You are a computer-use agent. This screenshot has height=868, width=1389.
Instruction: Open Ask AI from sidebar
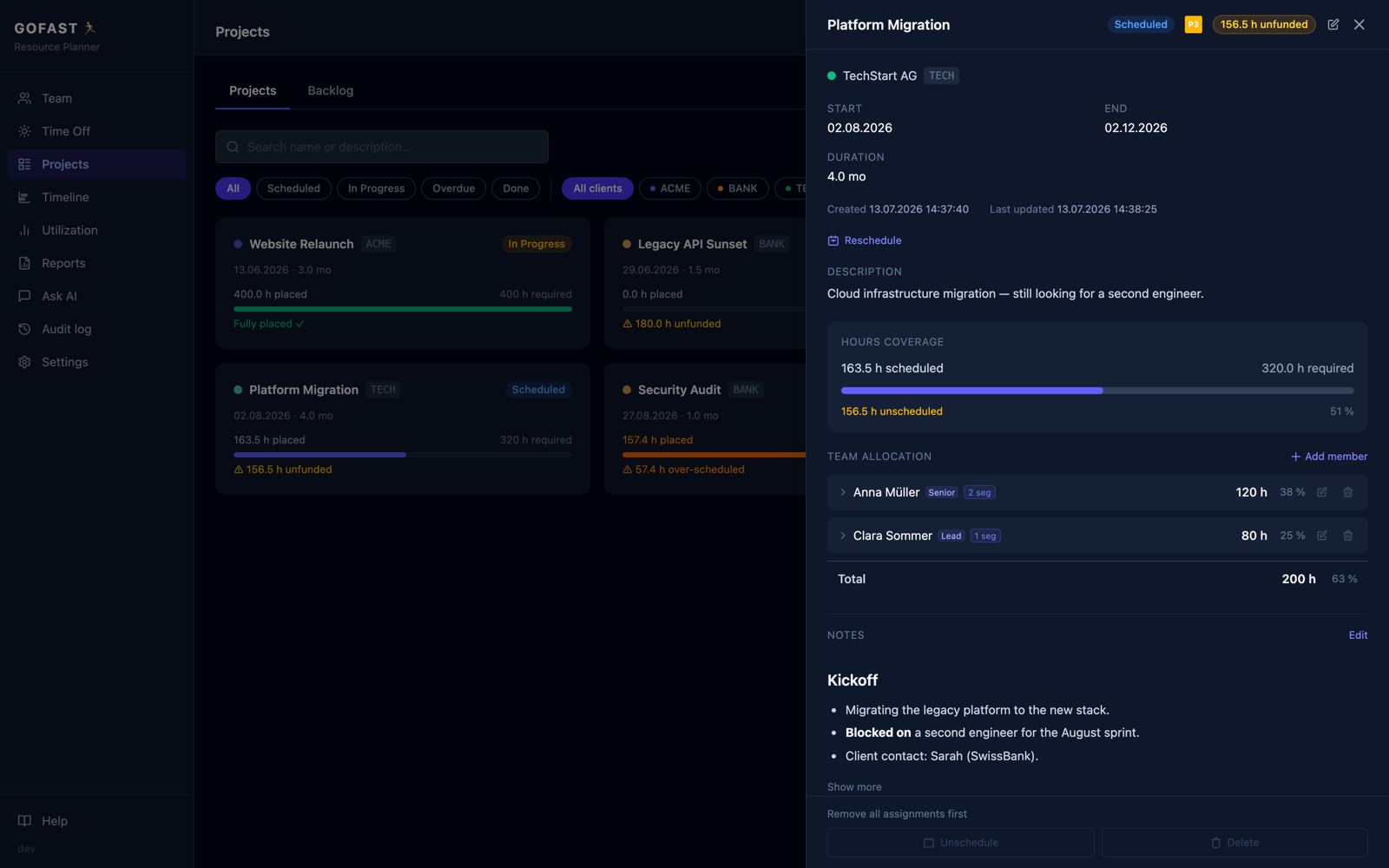point(96,296)
